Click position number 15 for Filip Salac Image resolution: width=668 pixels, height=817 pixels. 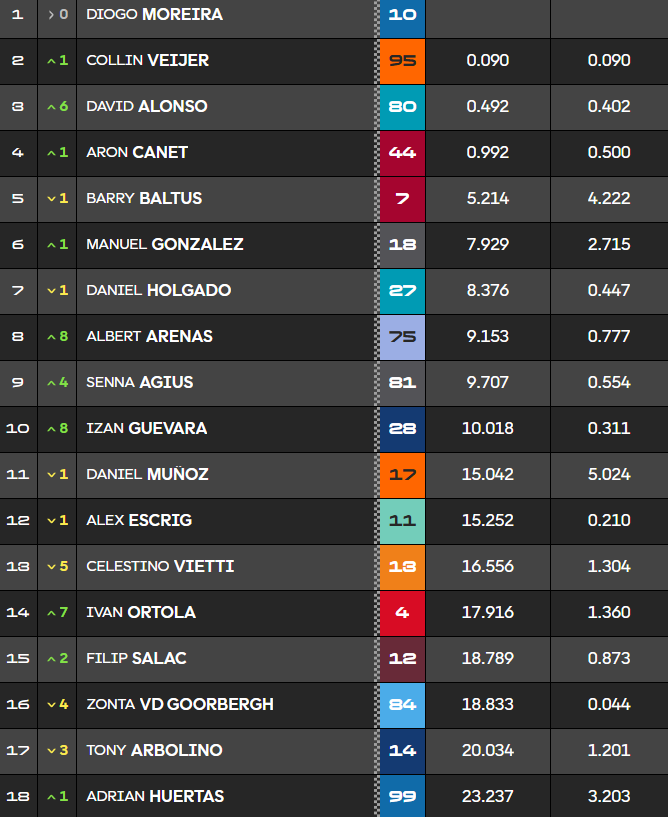[18, 659]
